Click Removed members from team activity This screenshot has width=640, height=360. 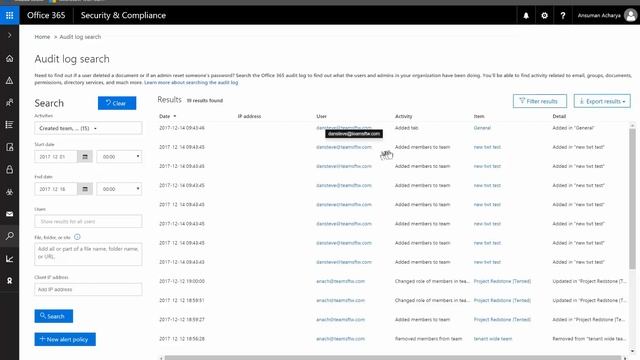pos(428,339)
